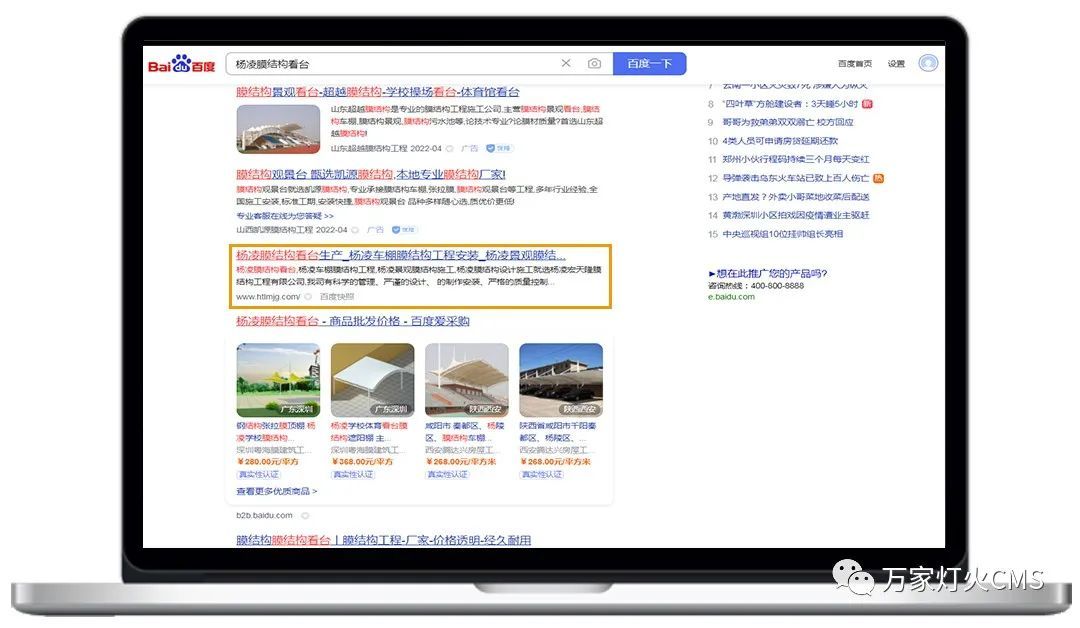The height and width of the screenshot is (628, 1080).
Task: Open image search via camera icon
Action: (x=594, y=63)
